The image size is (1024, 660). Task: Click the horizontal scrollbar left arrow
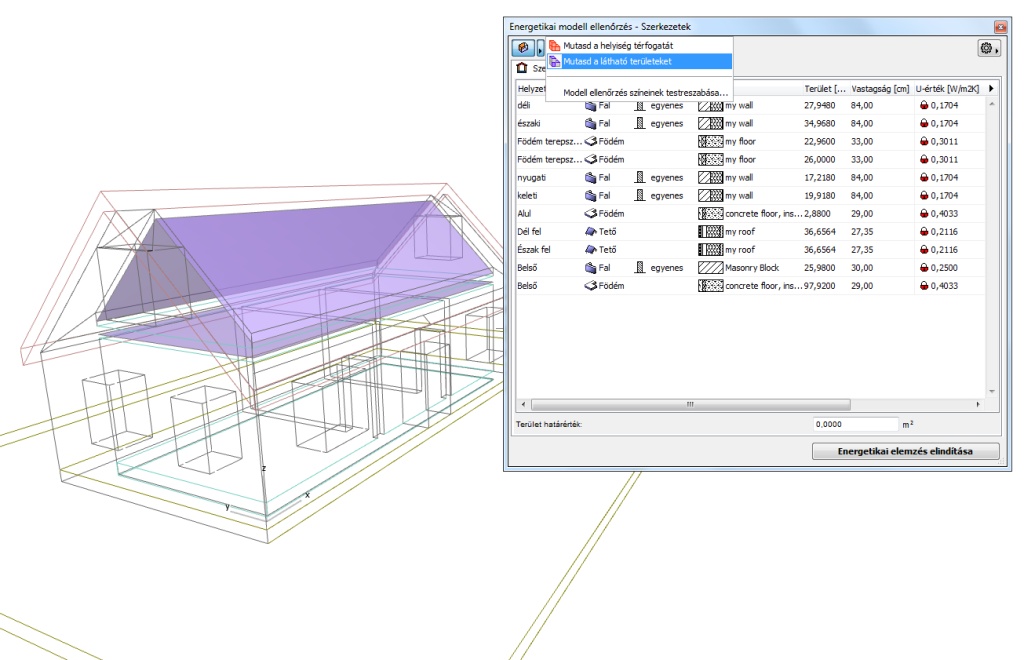click(x=522, y=405)
